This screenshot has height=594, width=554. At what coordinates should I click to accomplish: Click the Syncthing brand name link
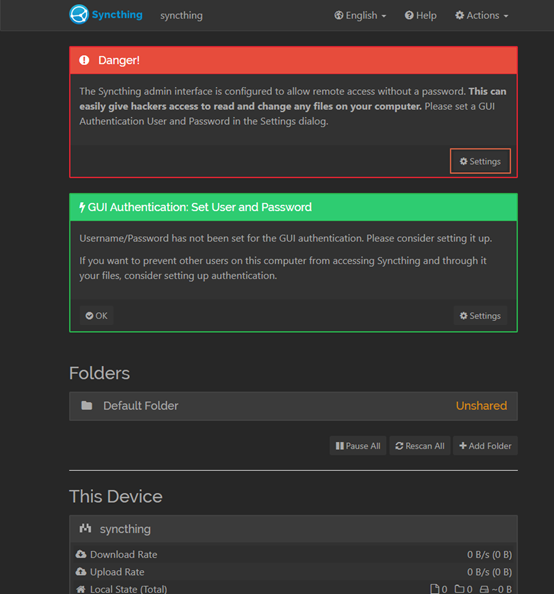point(117,15)
